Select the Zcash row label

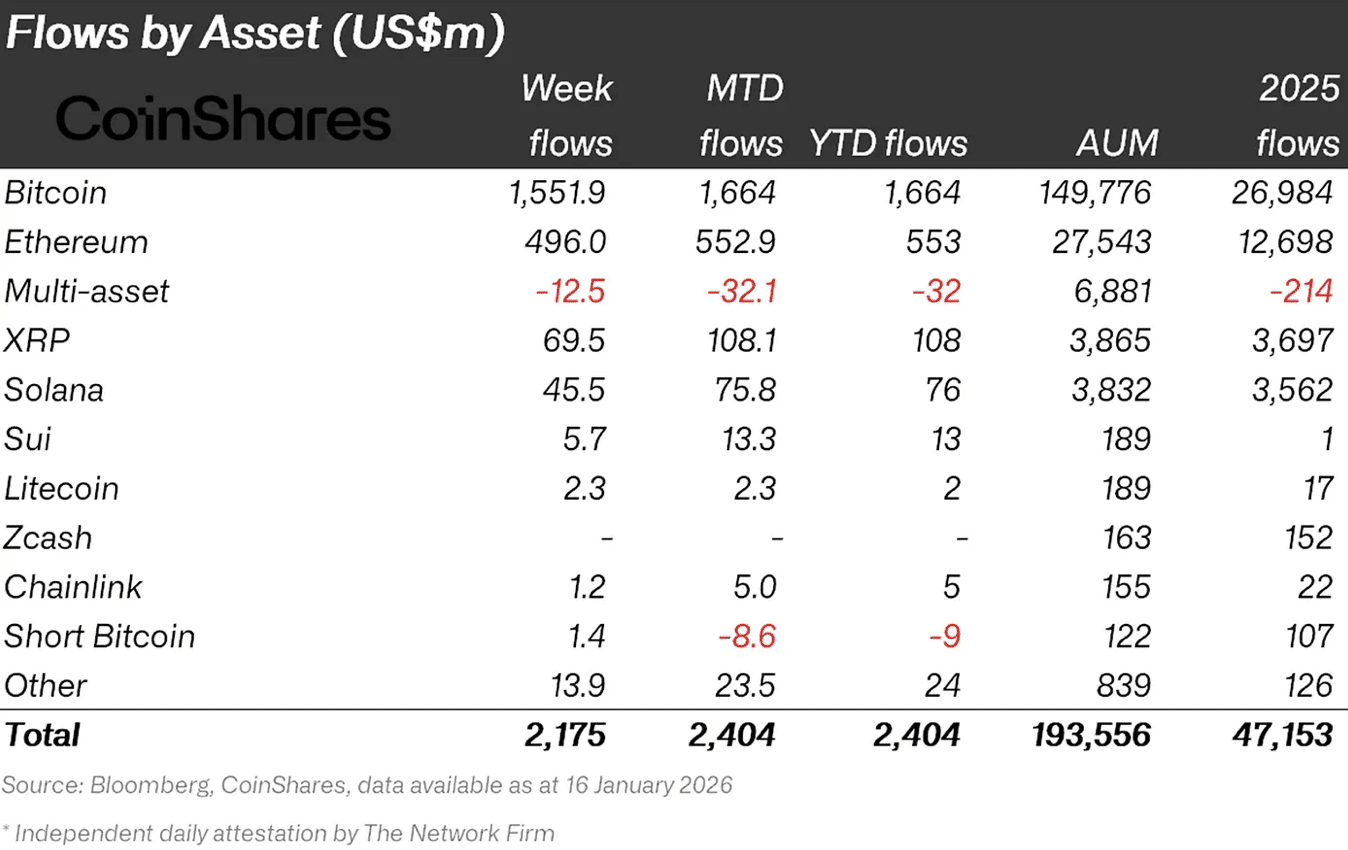48,538
